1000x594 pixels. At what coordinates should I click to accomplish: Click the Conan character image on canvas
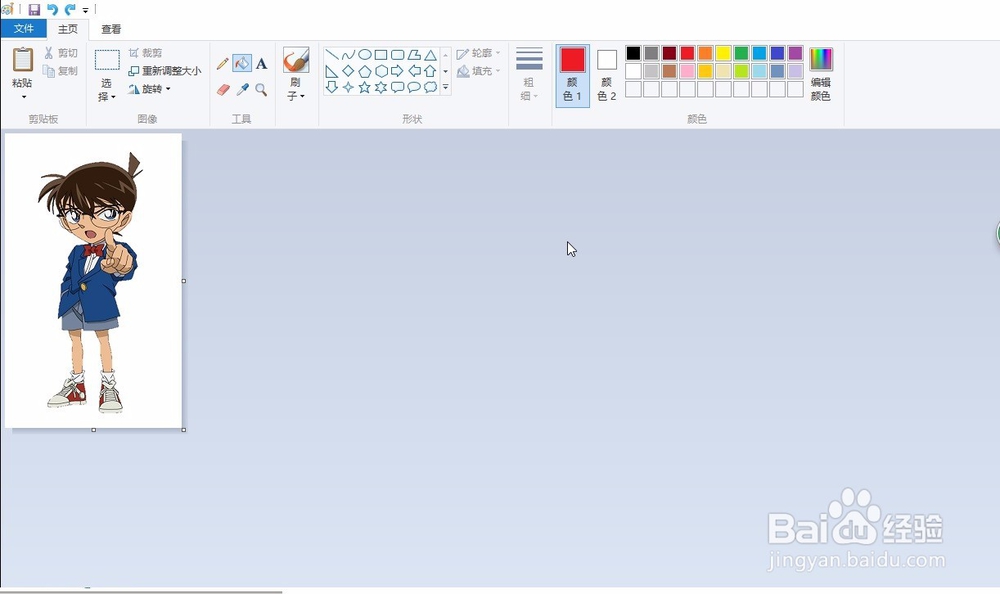click(x=90, y=283)
